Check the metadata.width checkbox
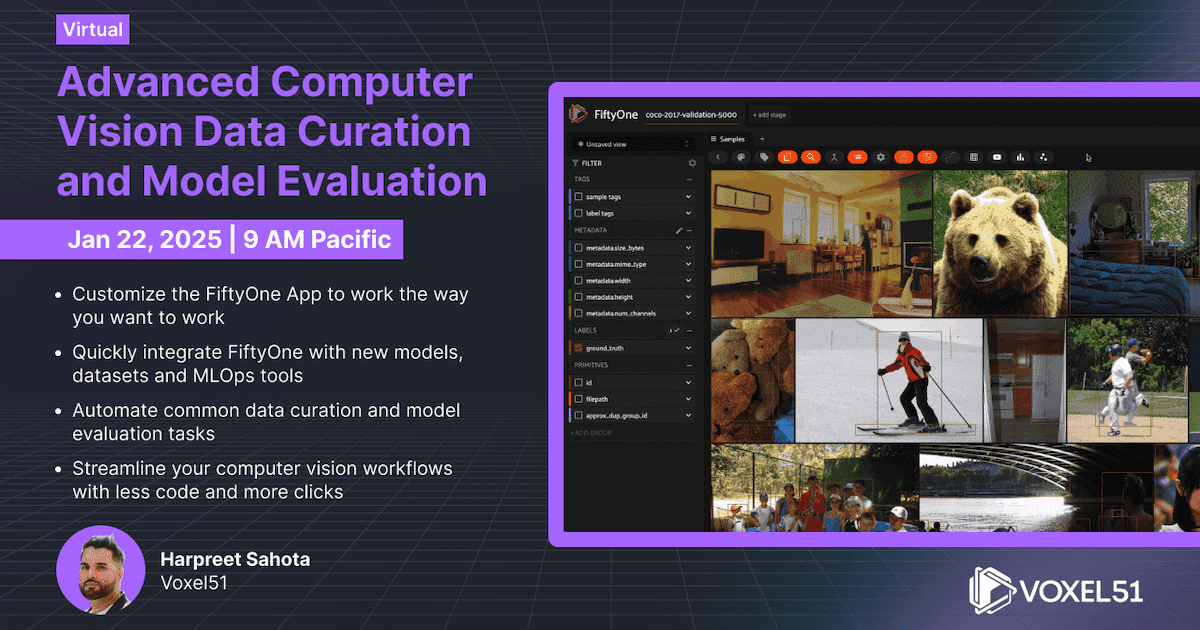This screenshot has width=1200, height=630. click(x=578, y=281)
